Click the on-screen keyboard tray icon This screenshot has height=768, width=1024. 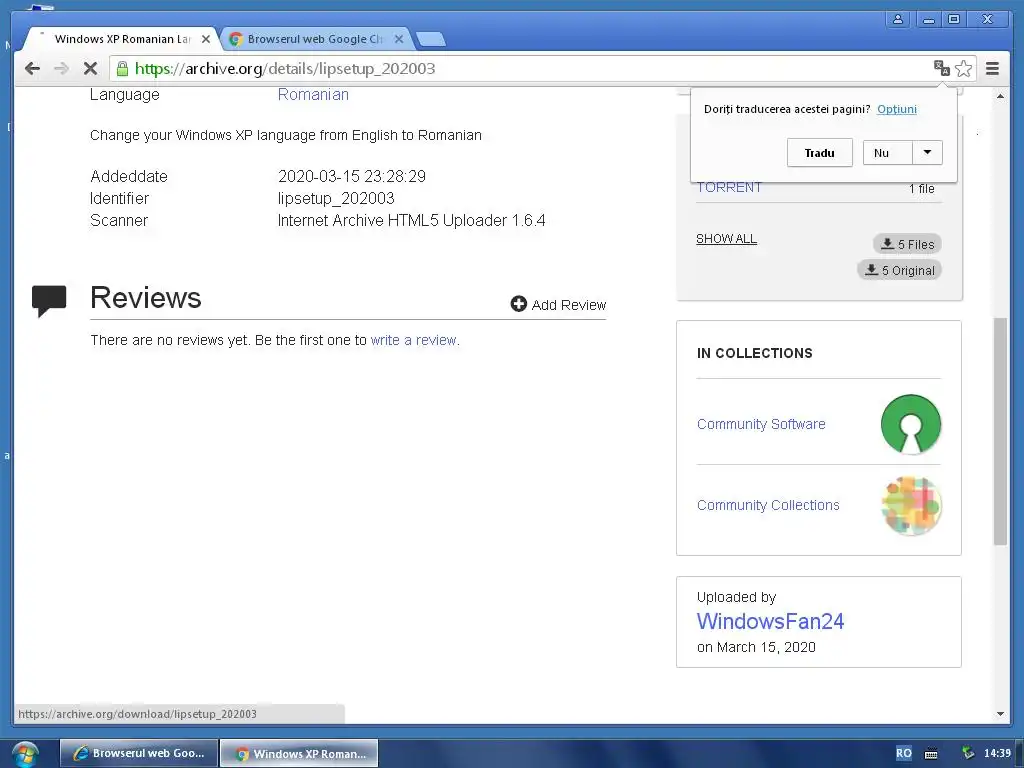[931, 754]
